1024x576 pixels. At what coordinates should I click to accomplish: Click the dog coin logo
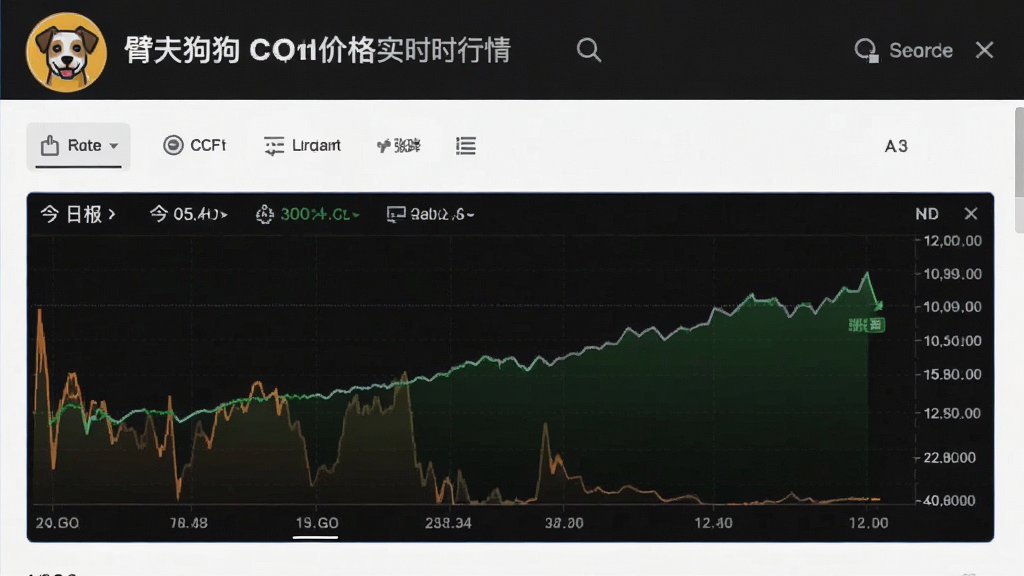[66, 52]
